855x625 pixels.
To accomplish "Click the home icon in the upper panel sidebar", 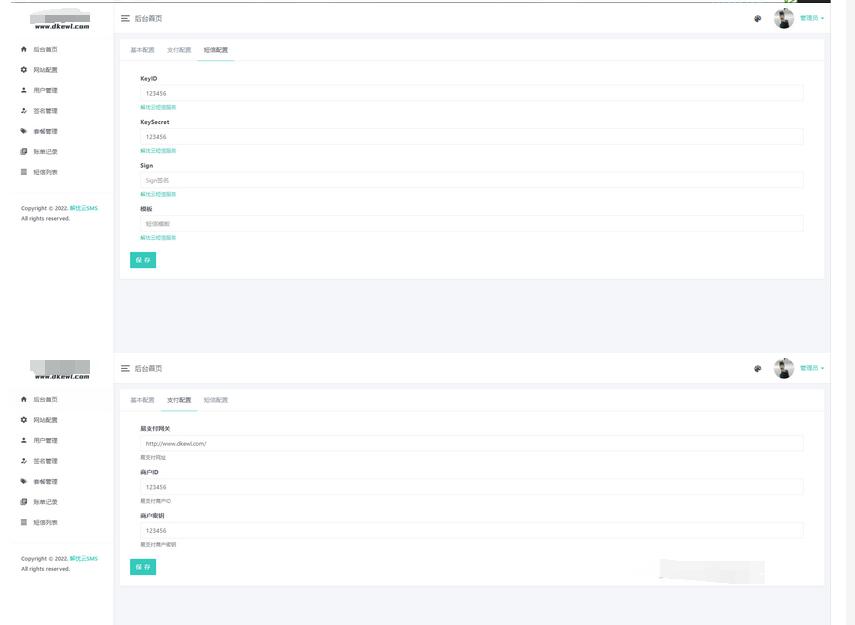I will (24, 49).
